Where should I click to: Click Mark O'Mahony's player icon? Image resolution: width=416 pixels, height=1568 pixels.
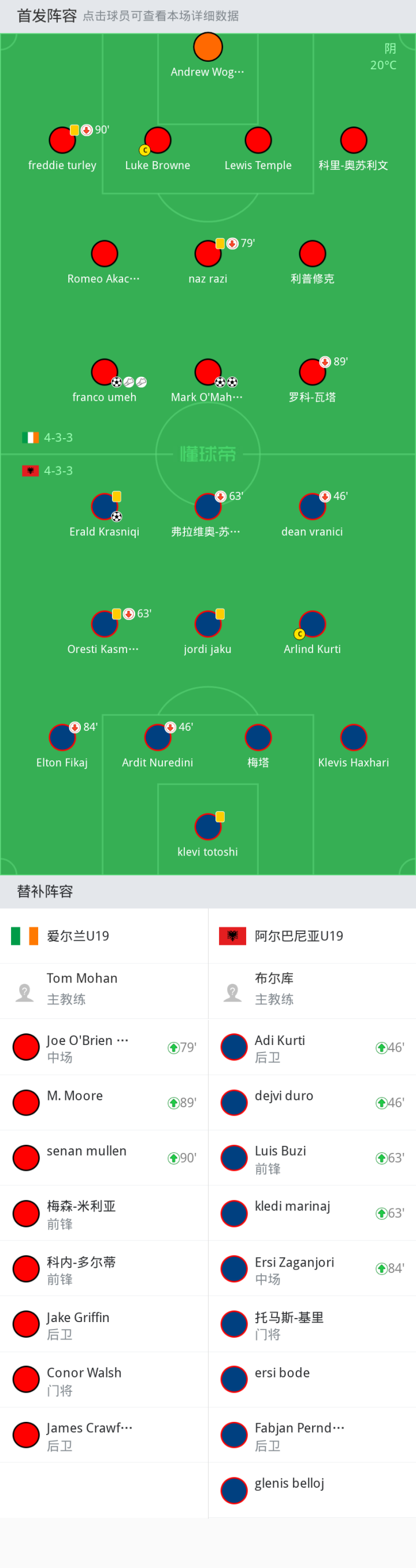point(207,372)
